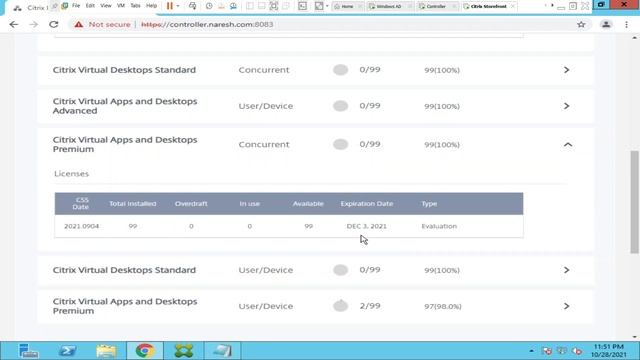Open the VMware VM menu
Viewport: 640px width, 360px height.
[x=121, y=6]
